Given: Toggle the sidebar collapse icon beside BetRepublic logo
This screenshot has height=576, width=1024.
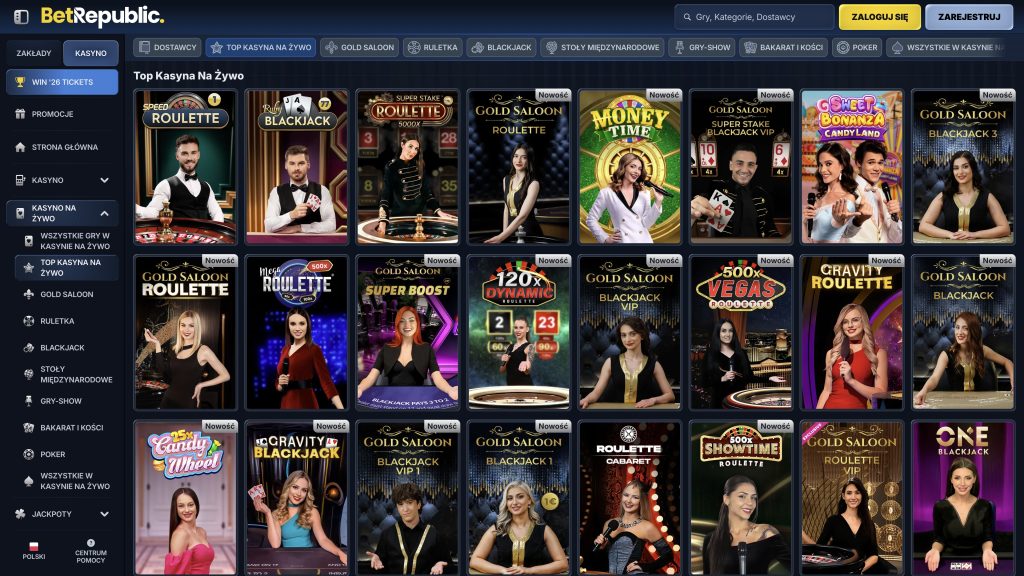Looking at the screenshot, I should point(21,16).
